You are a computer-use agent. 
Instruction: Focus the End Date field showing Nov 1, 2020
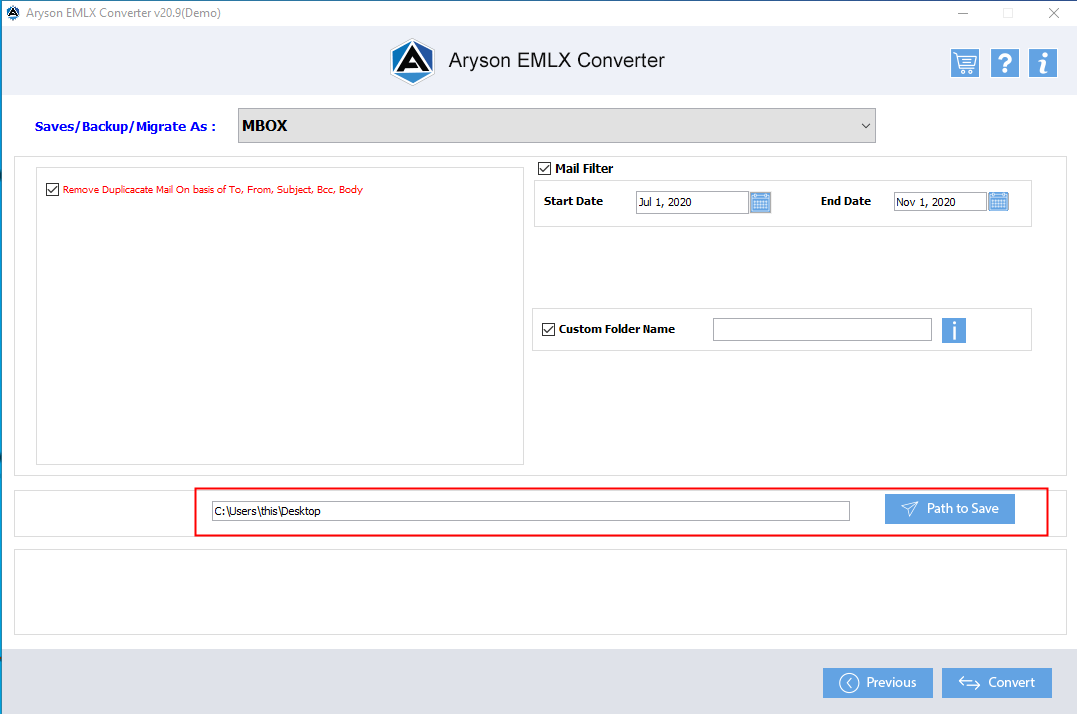click(940, 202)
